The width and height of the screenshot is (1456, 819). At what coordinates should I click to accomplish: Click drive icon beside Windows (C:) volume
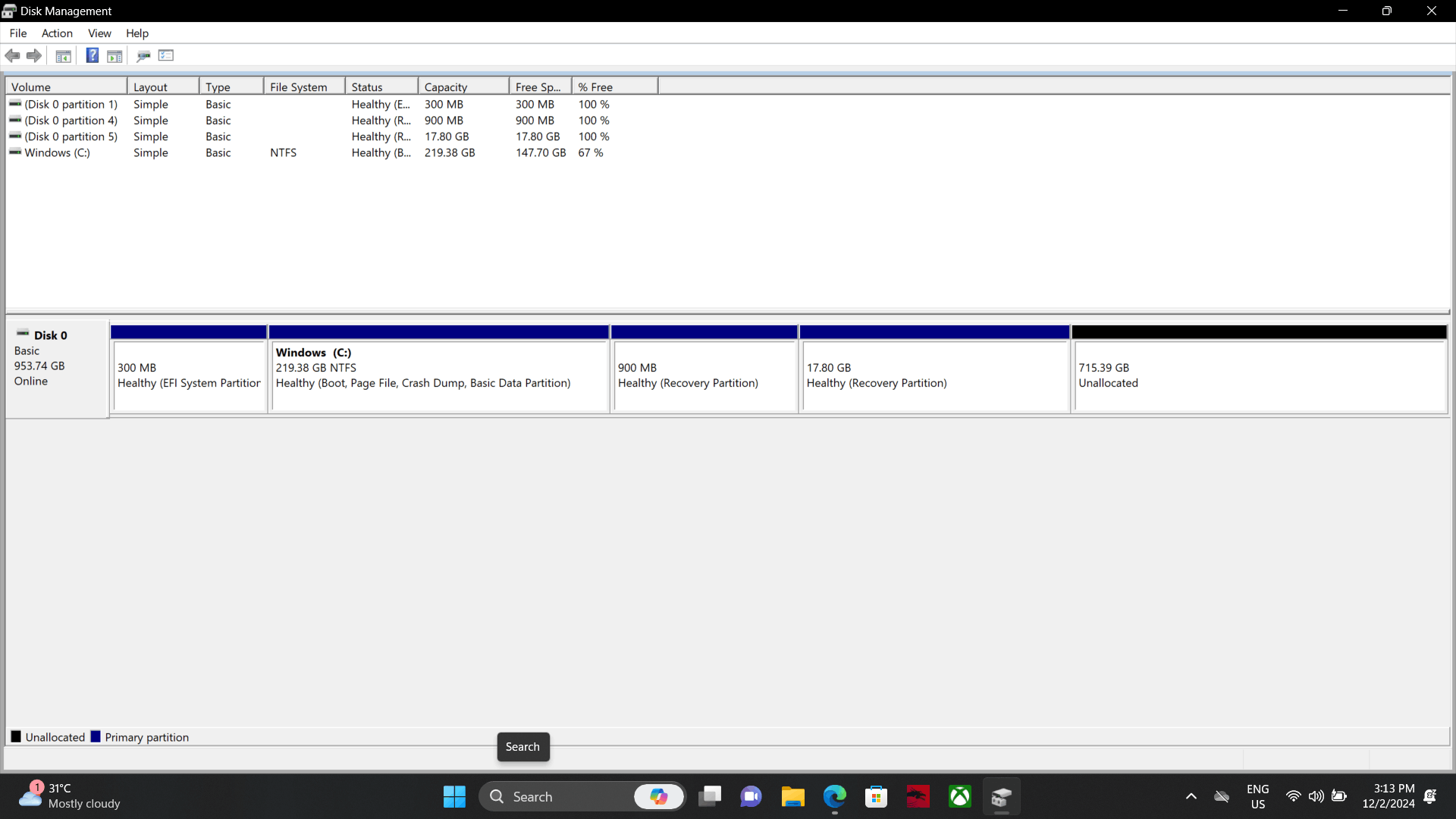click(x=15, y=152)
